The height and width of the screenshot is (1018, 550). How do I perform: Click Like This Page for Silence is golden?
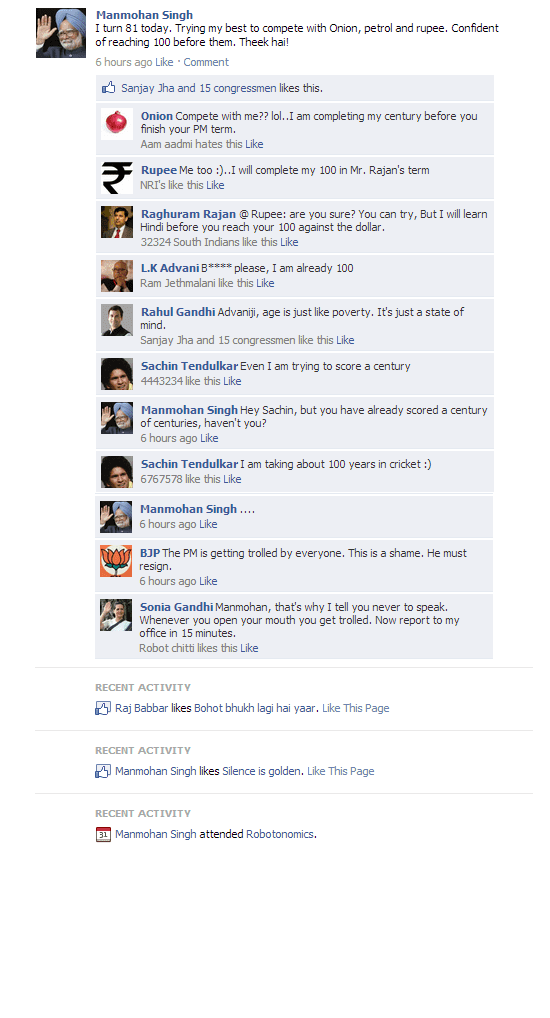click(341, 771)
